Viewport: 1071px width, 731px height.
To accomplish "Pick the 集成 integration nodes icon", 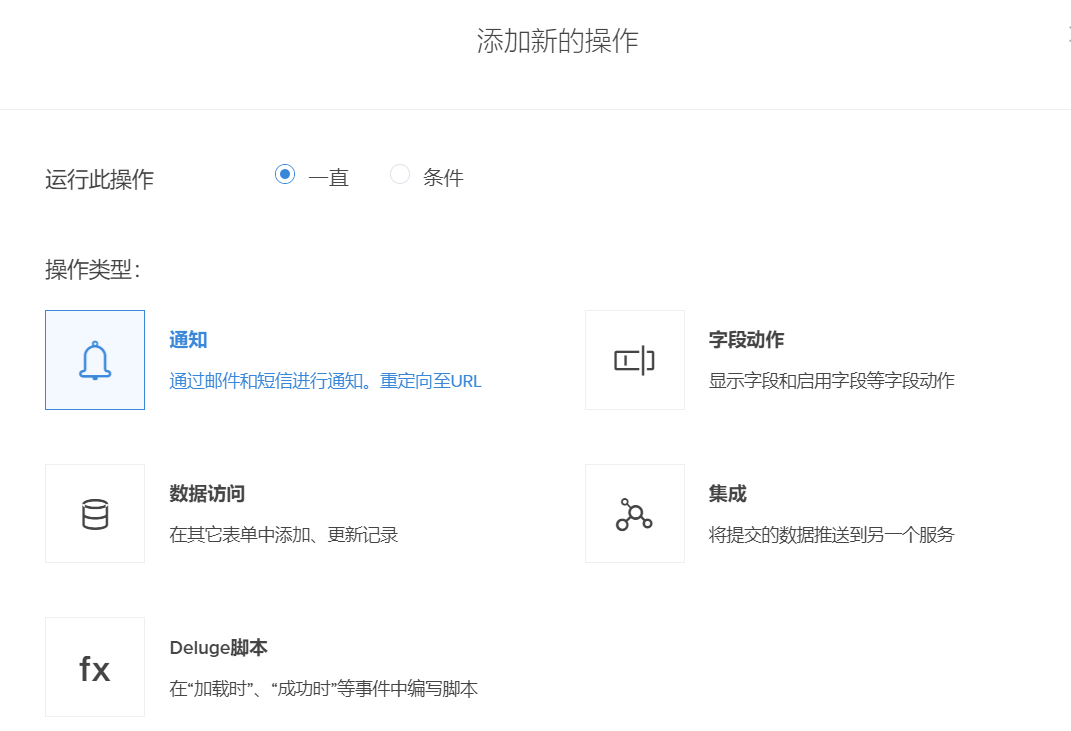I will click(634, 514).
